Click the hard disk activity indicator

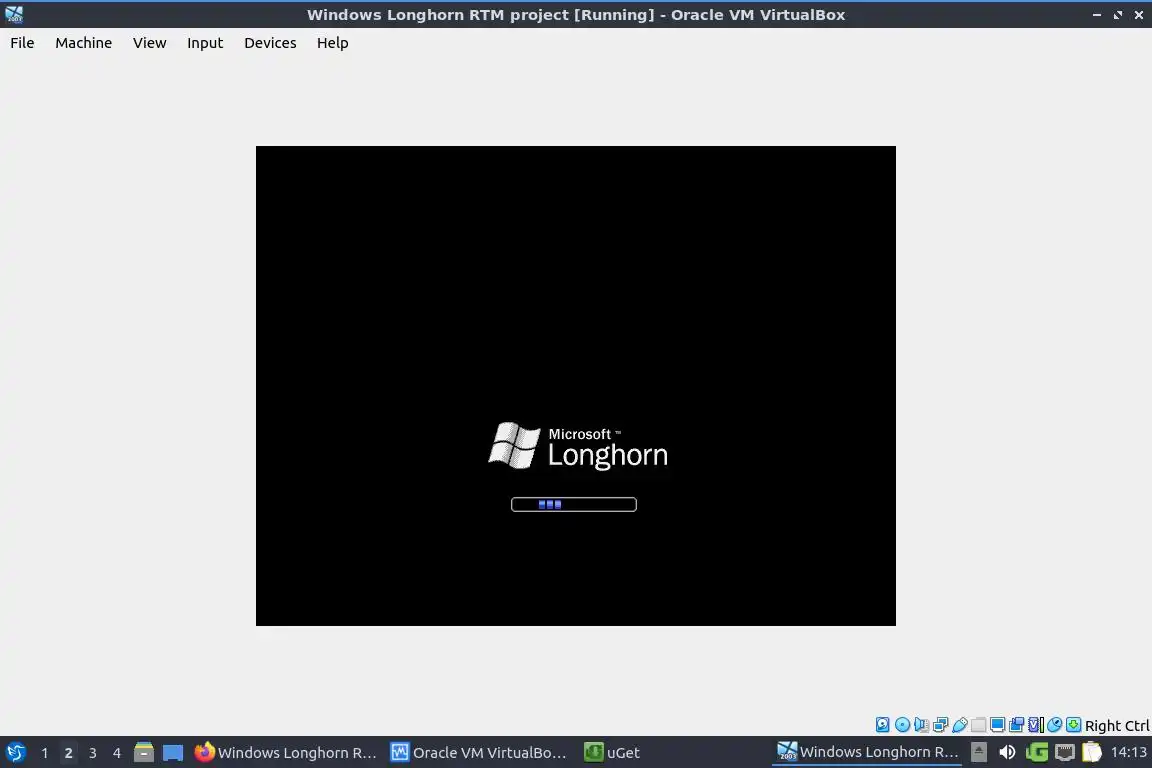click(x=882, y=725)
